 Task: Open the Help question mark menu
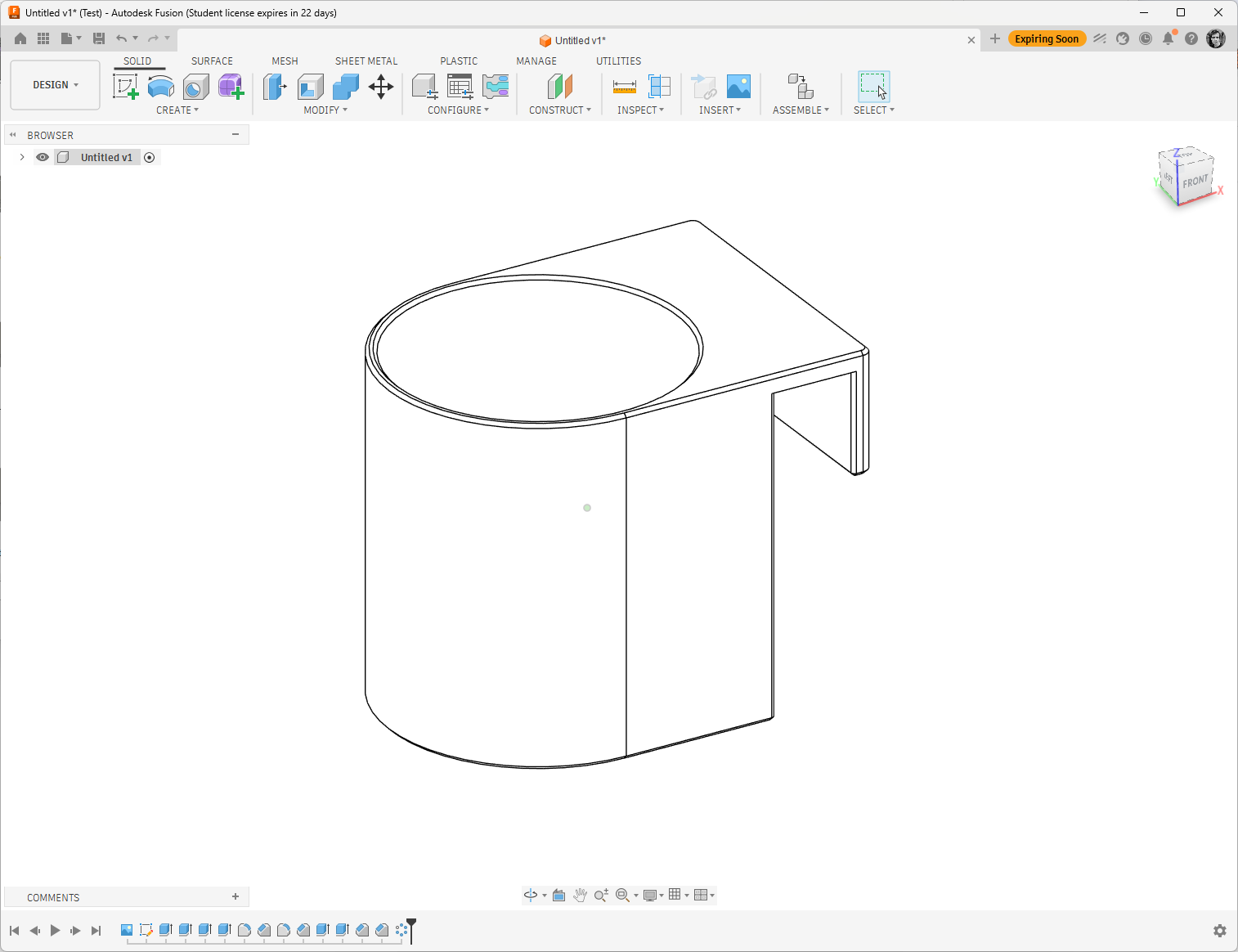[x=1191, y=38]
